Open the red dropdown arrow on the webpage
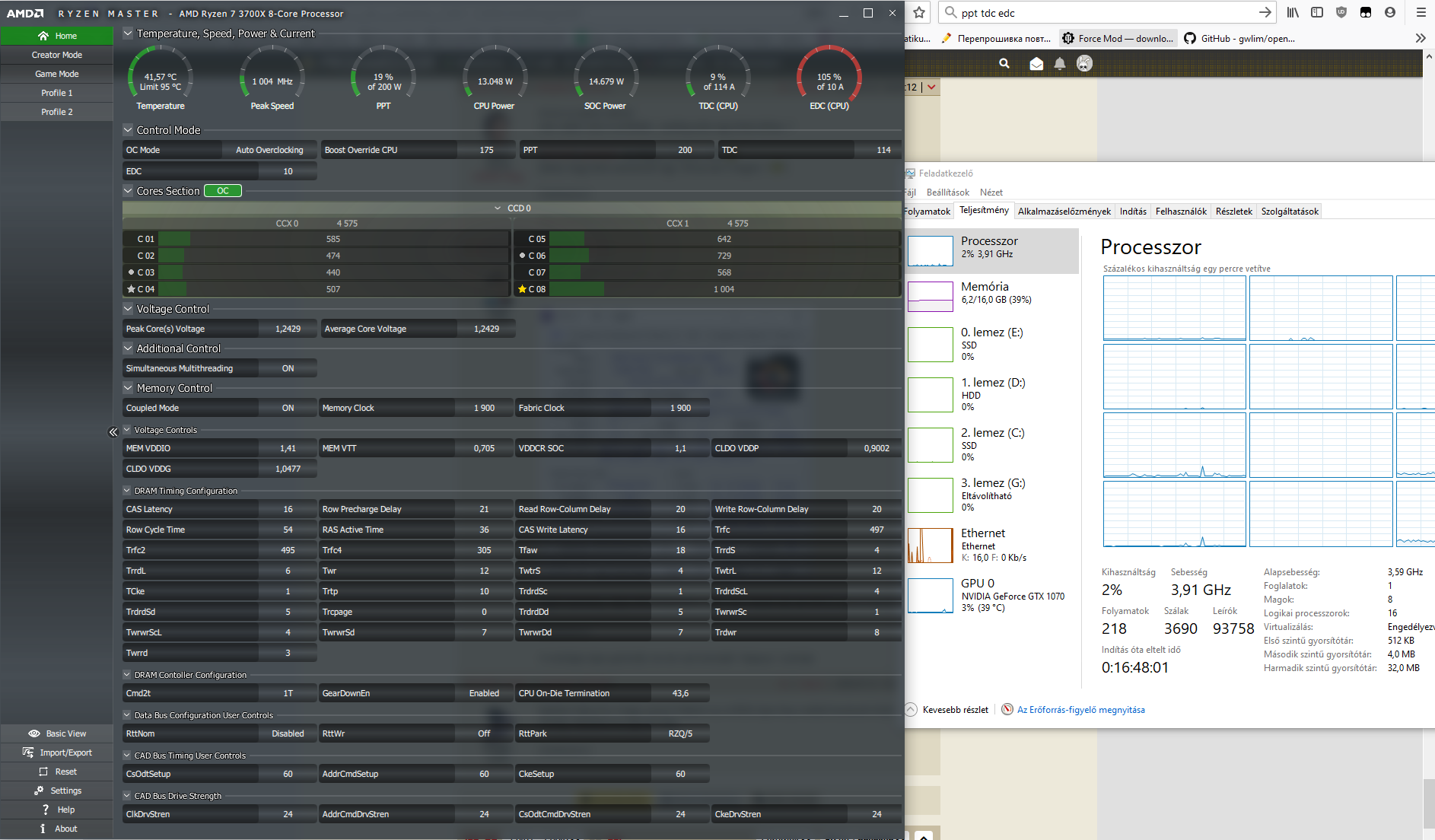The width and height of the screenshot is (1435, 840). (x=931, y=87)
